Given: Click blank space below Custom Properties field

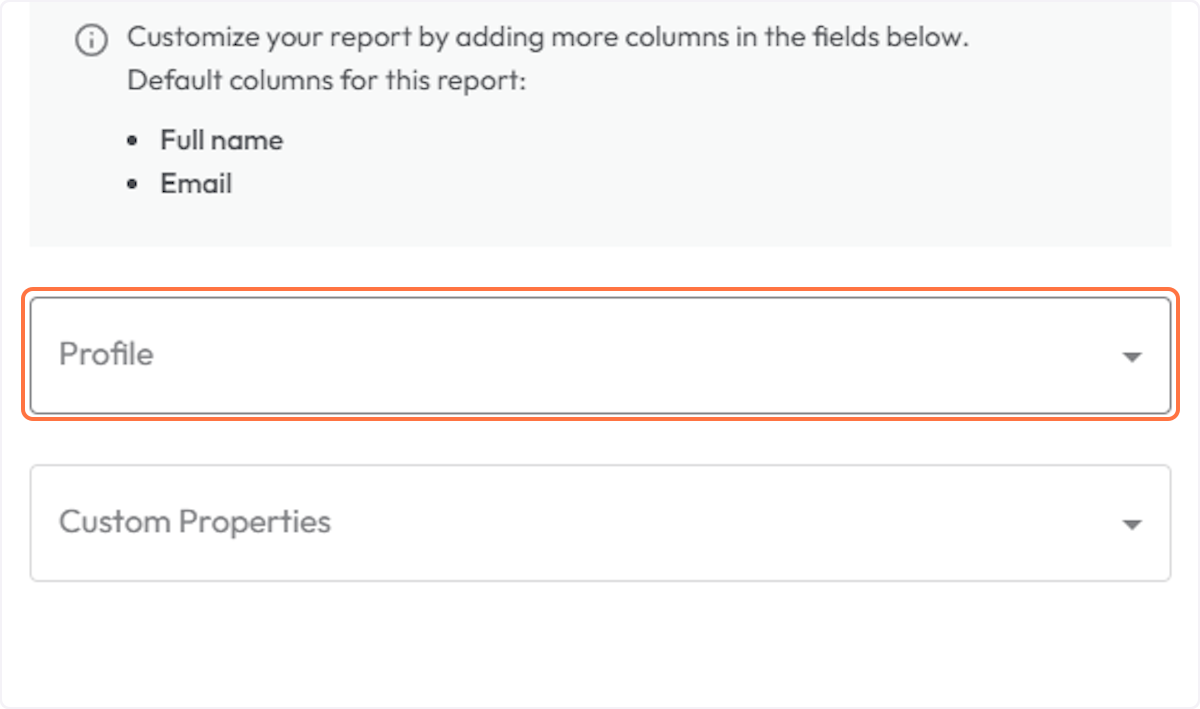Looking at the screenshot, I should [600, 640].
